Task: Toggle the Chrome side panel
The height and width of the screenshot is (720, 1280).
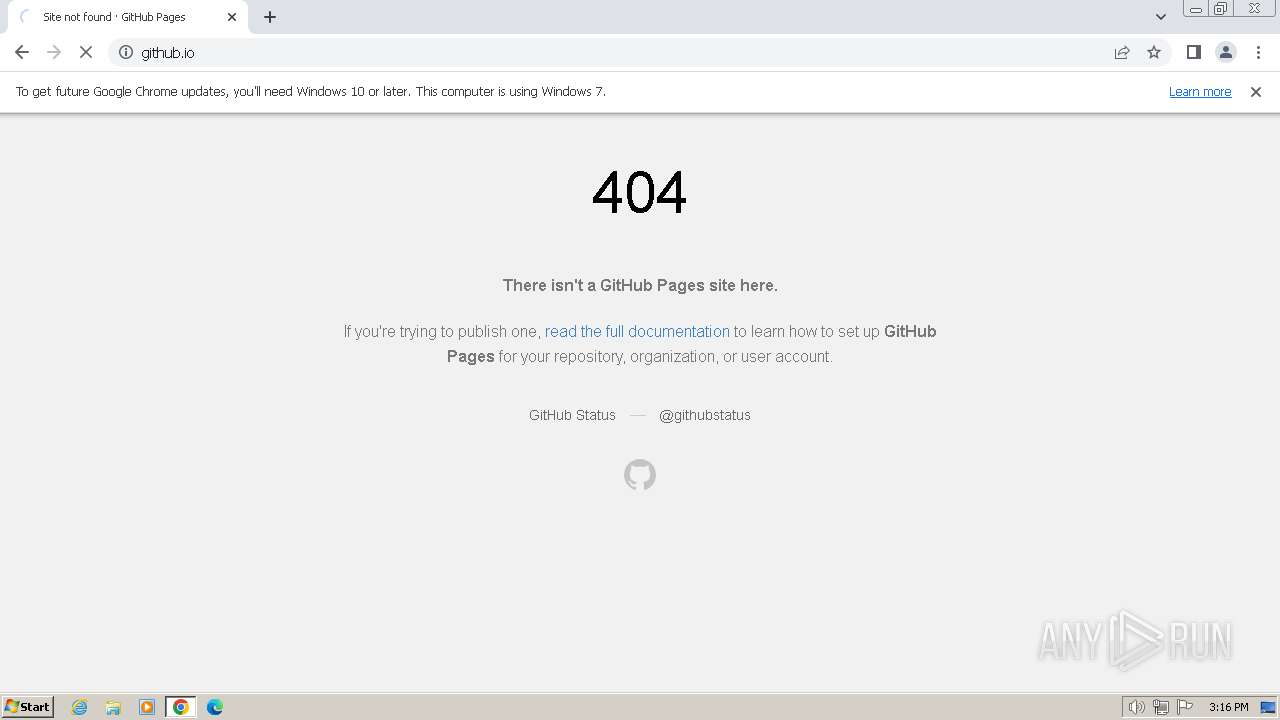Action: click(x=1193, y=52)
